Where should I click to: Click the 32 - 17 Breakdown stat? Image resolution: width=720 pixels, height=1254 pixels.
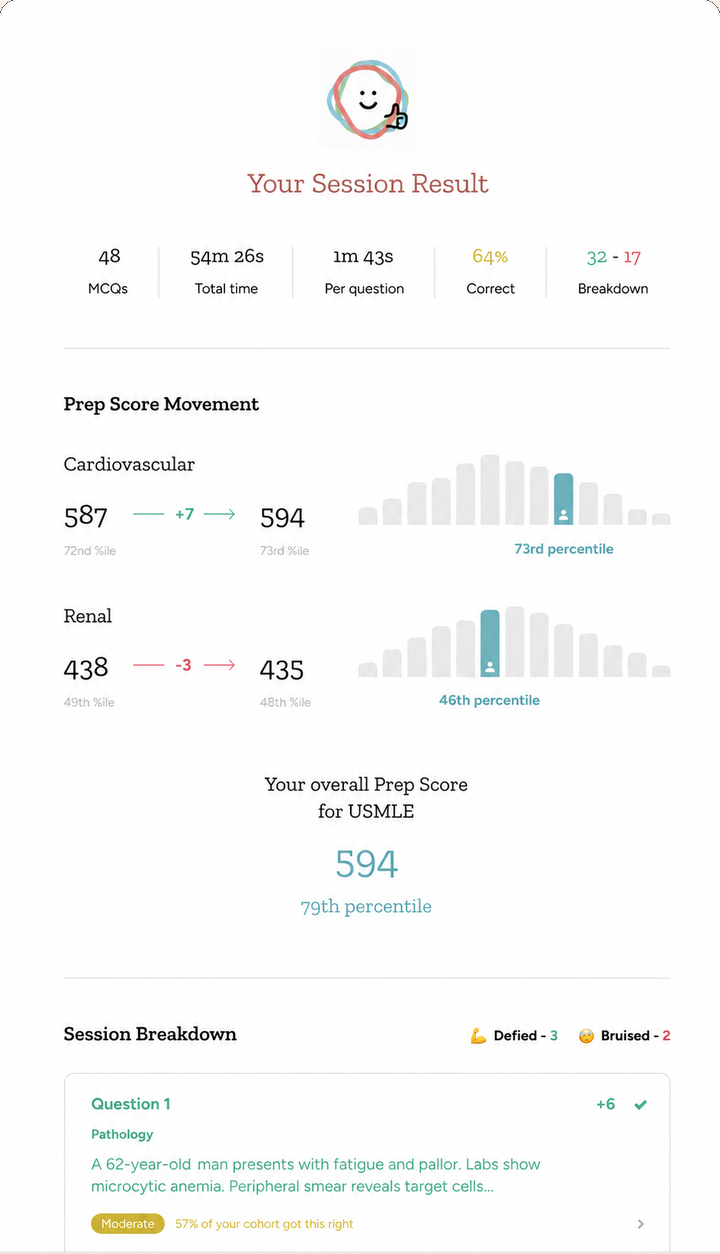(613, 271)
